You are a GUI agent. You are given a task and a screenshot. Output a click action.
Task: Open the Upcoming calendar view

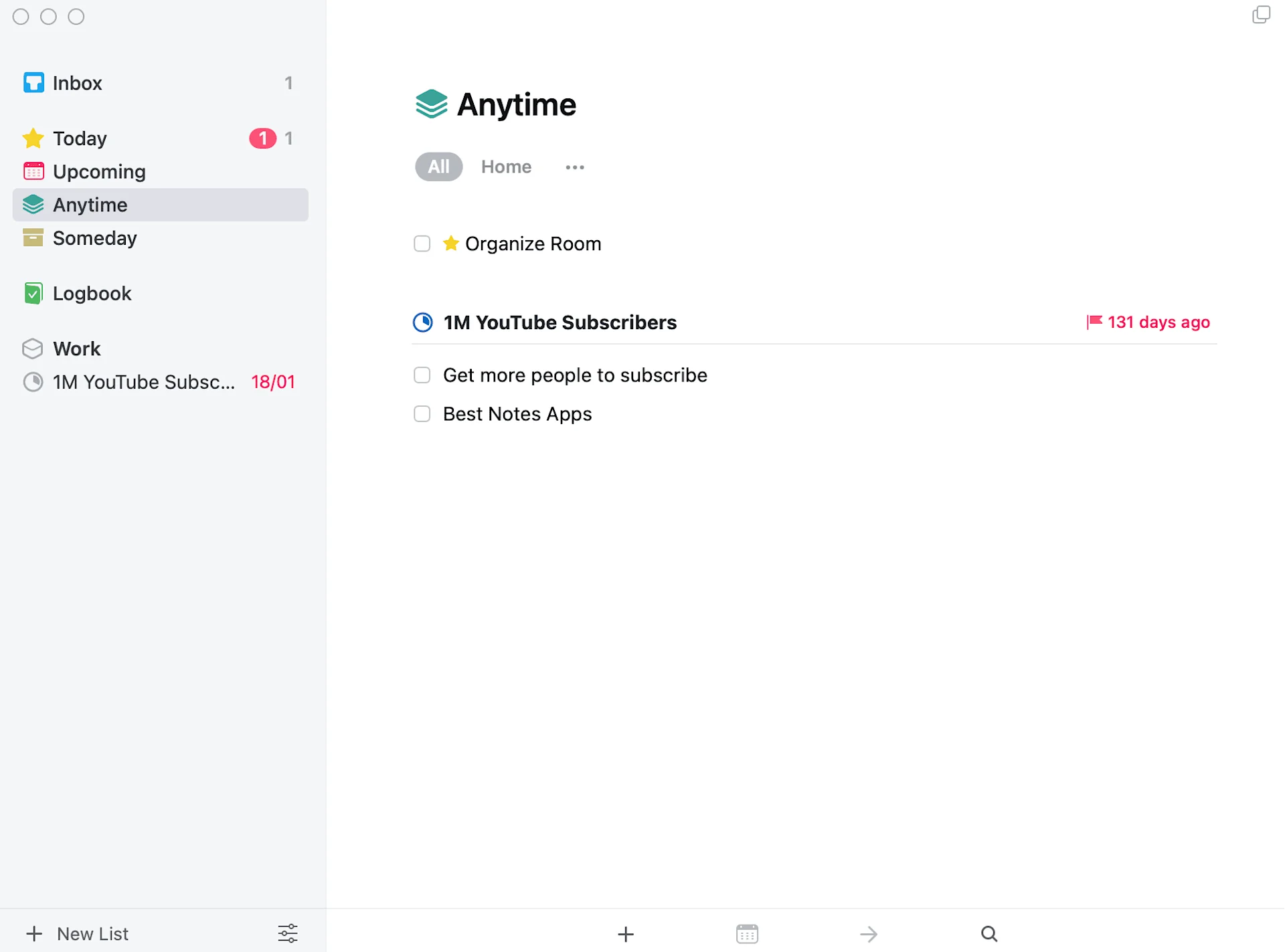point(98,171)
